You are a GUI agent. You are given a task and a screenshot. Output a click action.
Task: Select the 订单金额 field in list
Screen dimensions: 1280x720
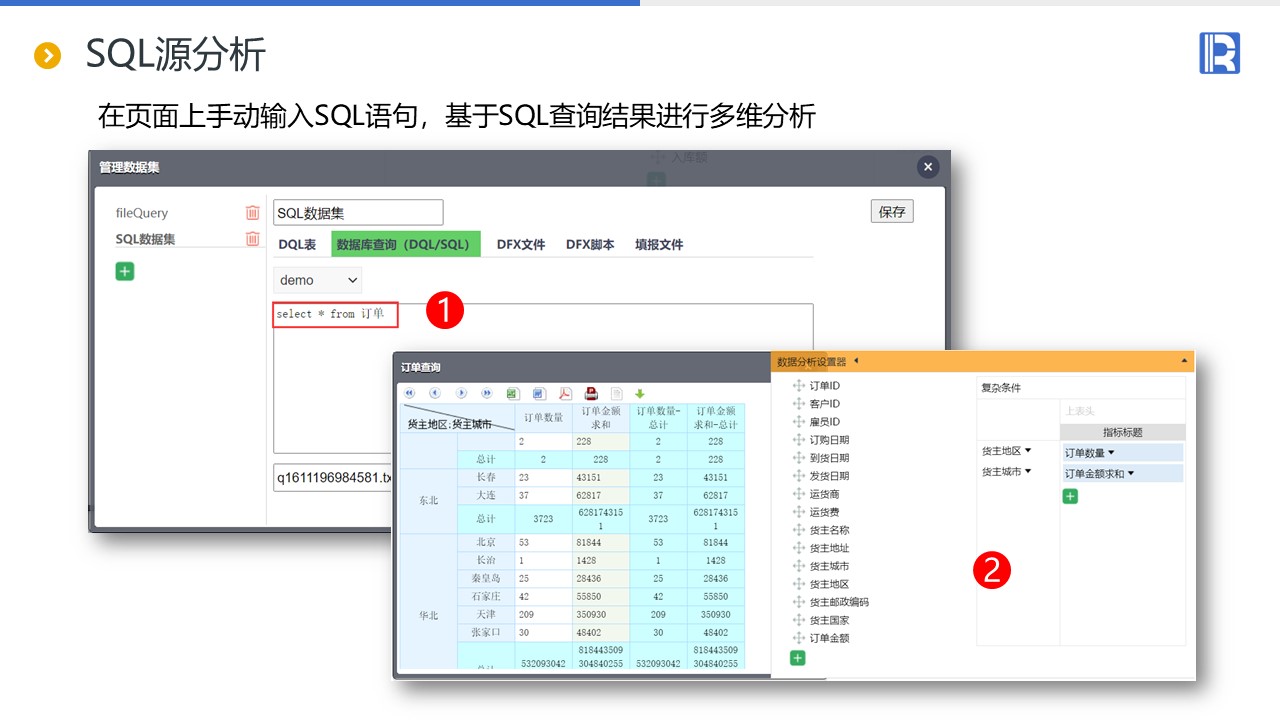(x=829, y=638)
